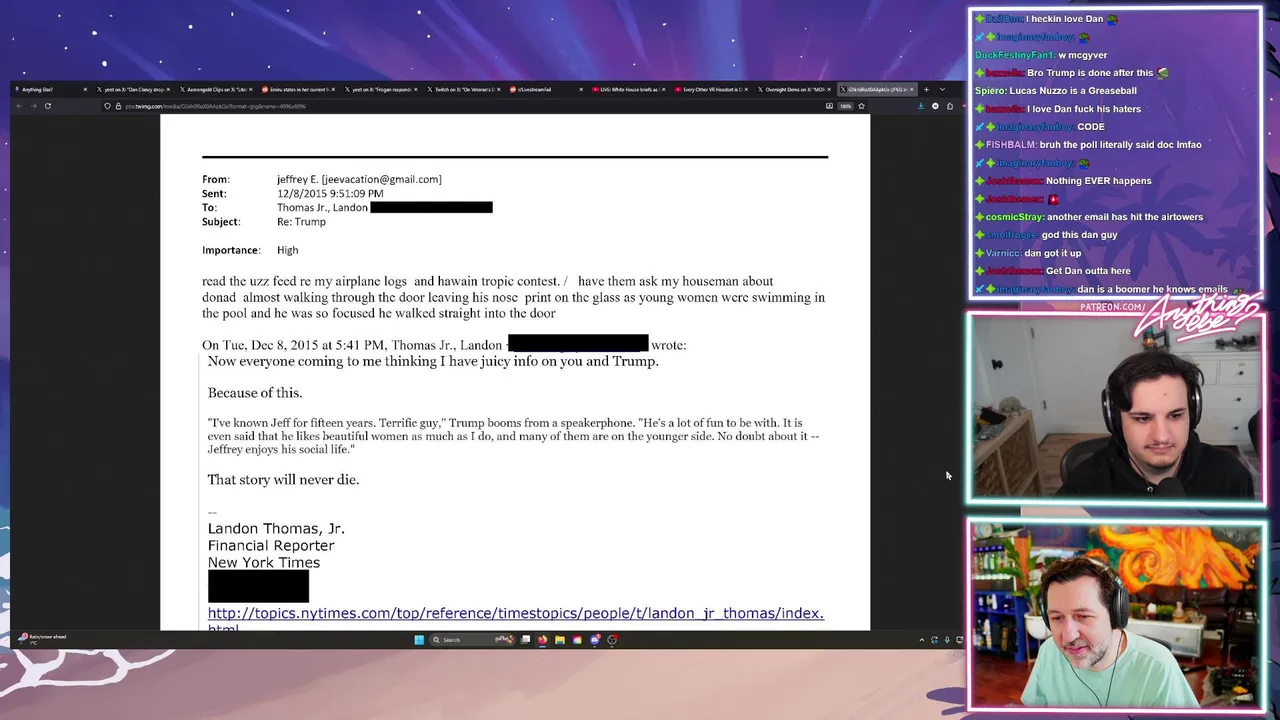Screen dimensions: 1280x720
Task: Switch to 'Asmongold Clips on X' tab
Action: click(216, 89)
